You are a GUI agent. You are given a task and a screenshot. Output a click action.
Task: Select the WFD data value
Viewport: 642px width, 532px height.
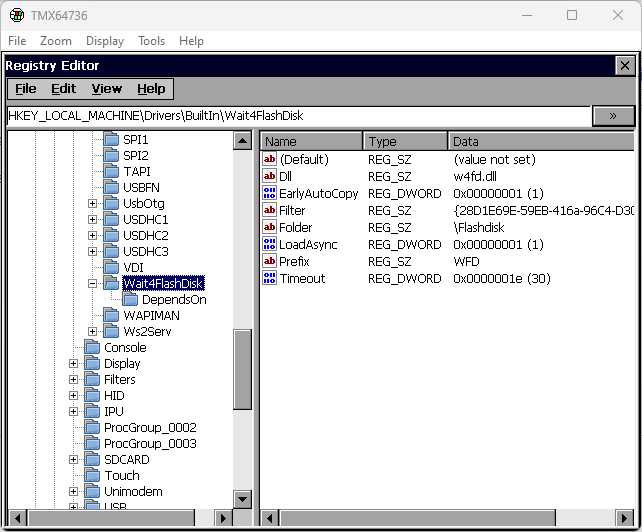466,261
